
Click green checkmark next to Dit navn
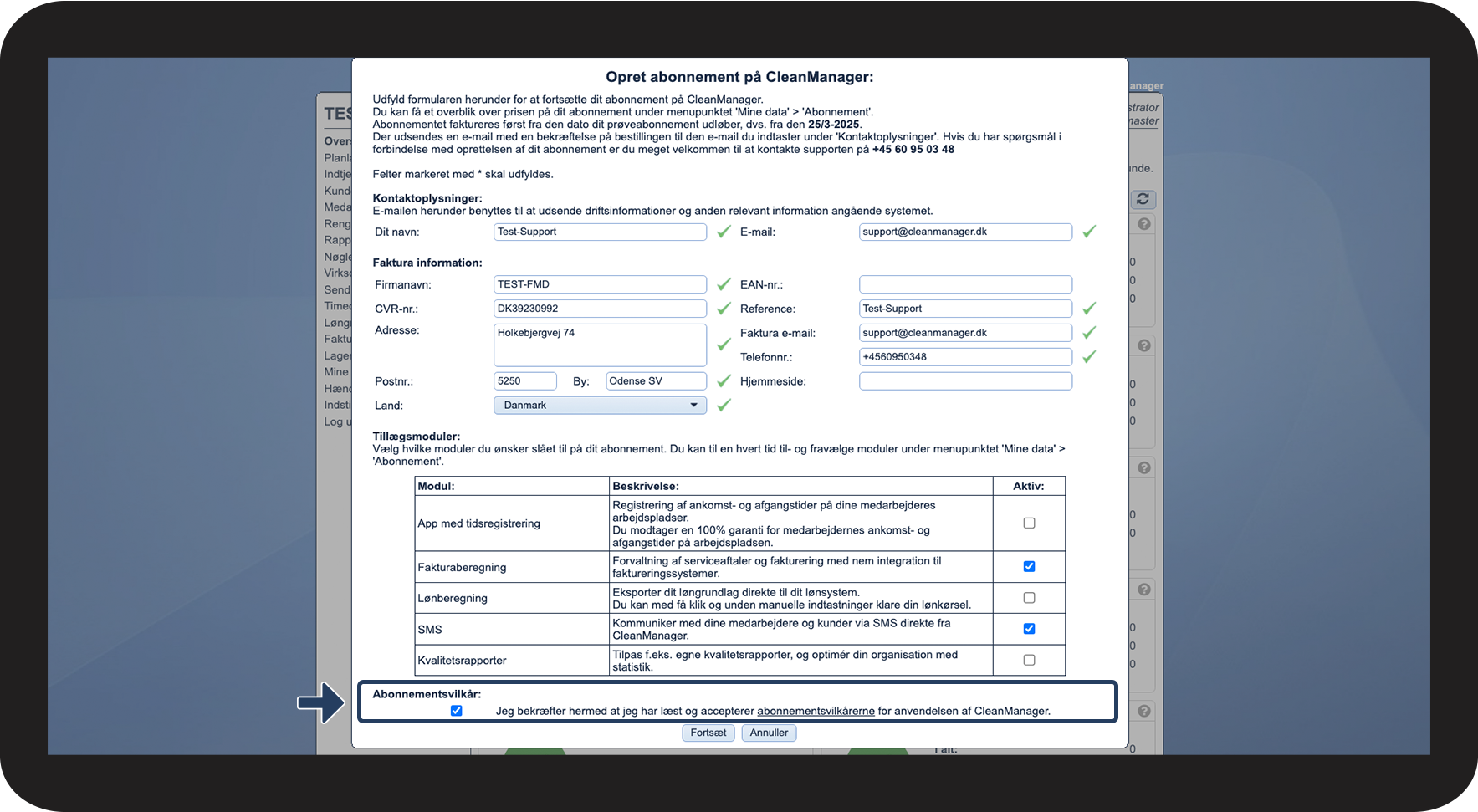point(724,232)
